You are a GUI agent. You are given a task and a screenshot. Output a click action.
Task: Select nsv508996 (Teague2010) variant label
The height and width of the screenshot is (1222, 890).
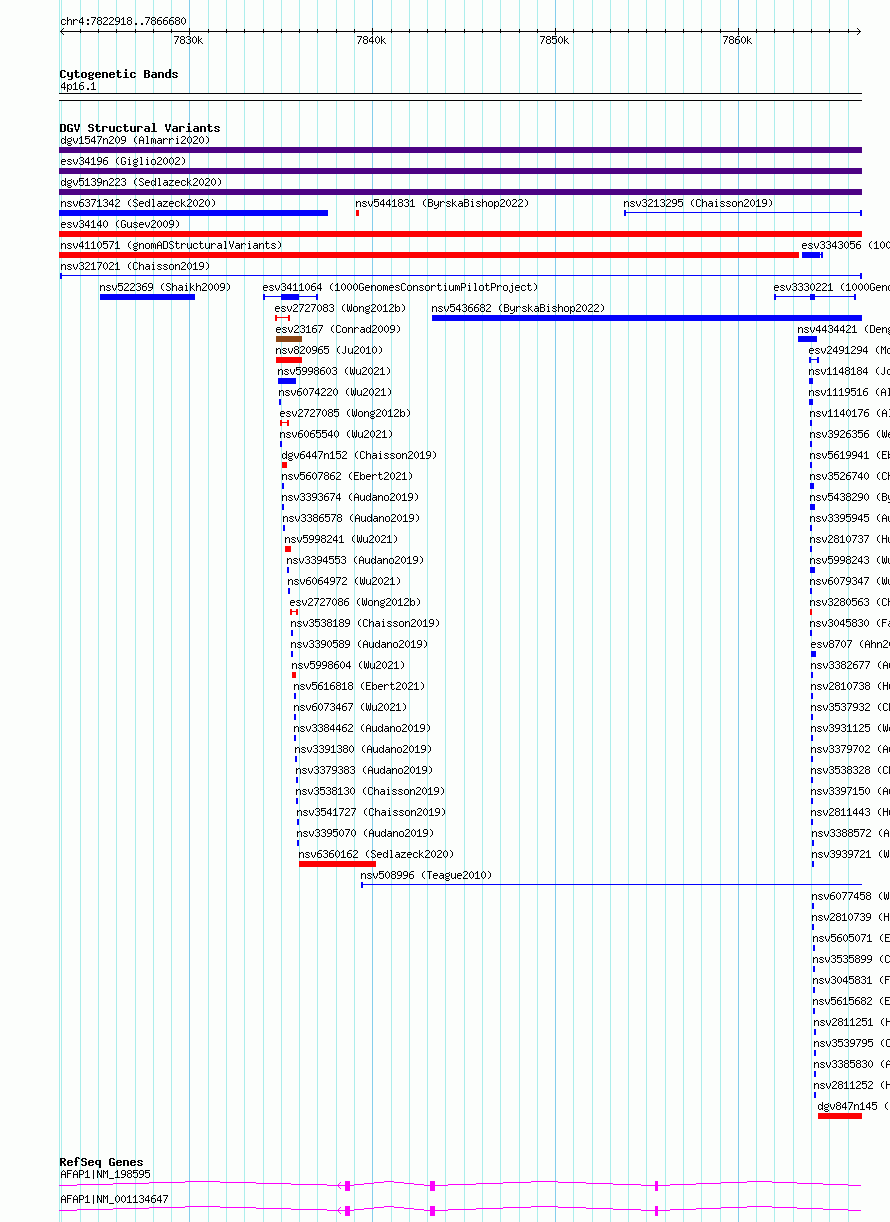click(426, 875)
